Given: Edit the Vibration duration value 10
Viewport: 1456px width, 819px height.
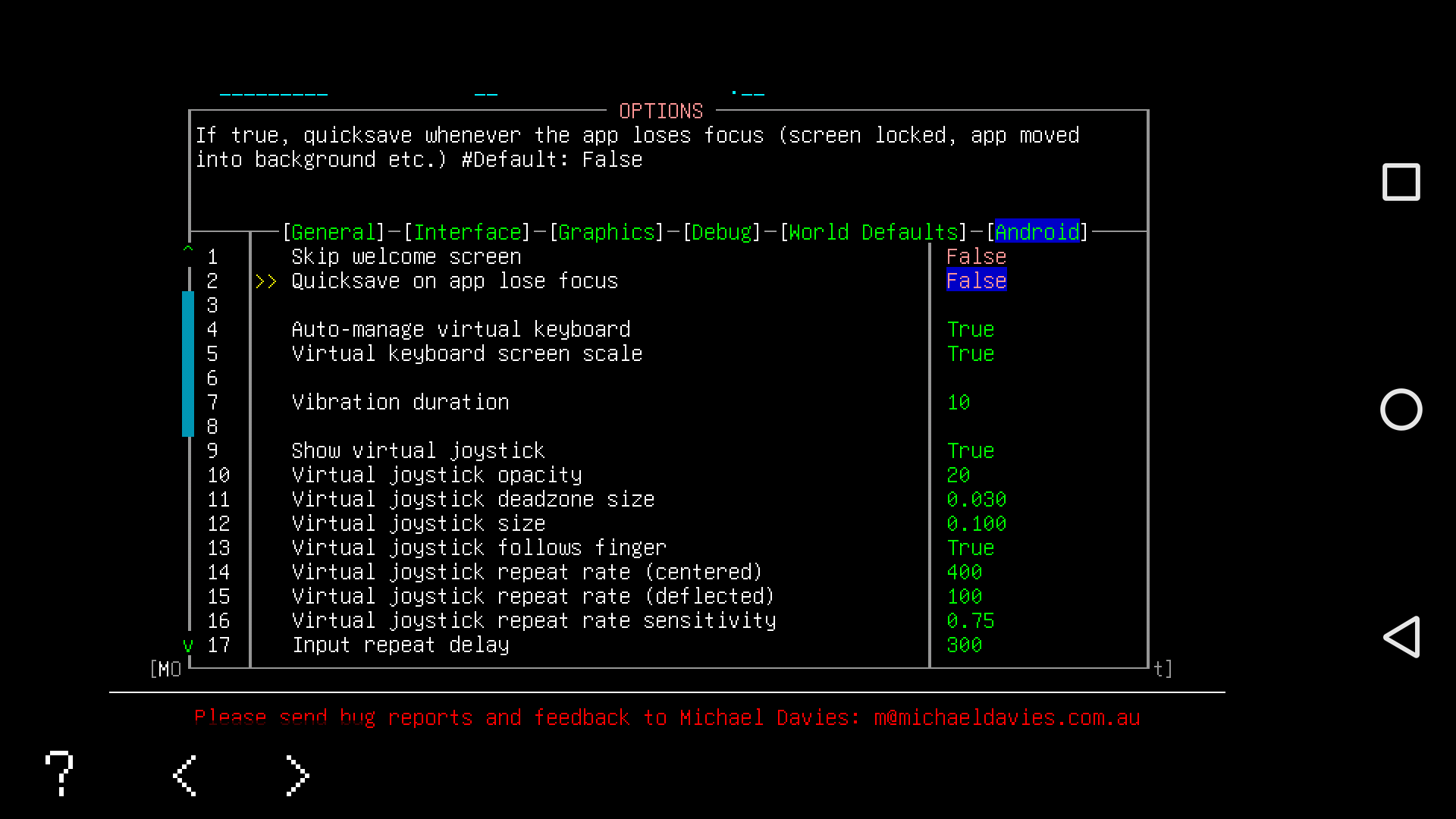Looking at the screenshot, I should [959, 403].
